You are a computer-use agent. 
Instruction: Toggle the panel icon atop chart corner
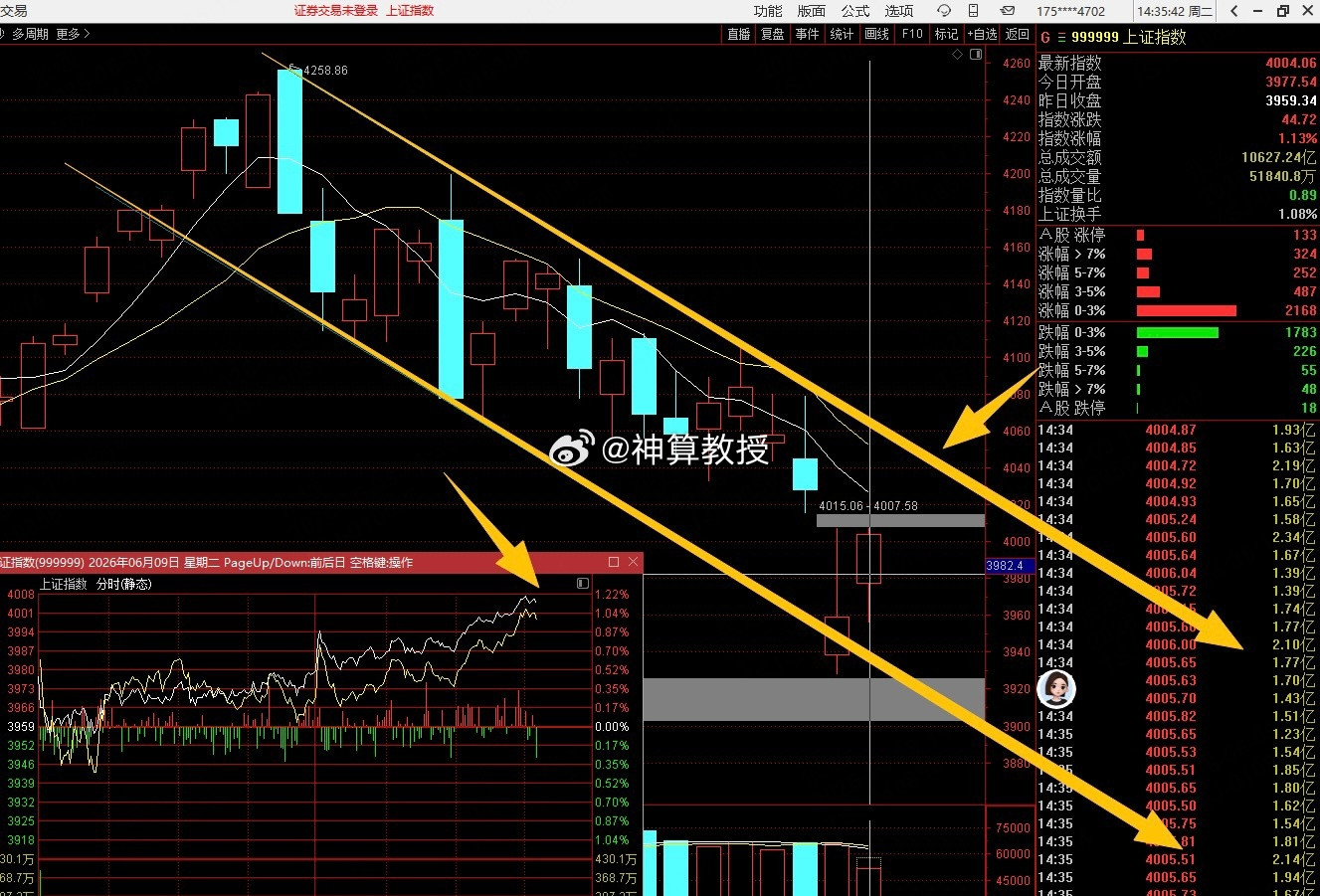coord(976,55)
